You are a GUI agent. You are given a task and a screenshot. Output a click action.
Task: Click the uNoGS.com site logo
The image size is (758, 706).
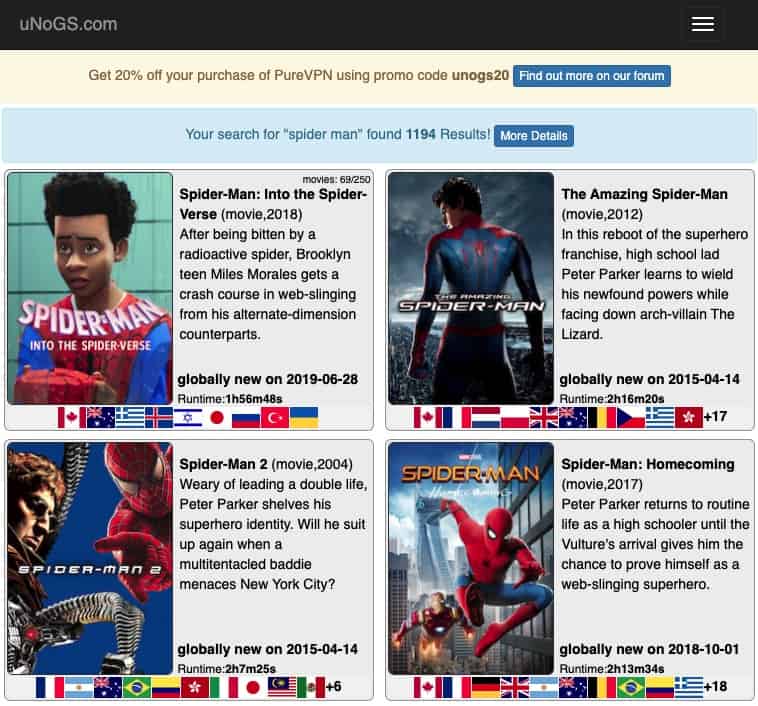(x=68, y=24)
